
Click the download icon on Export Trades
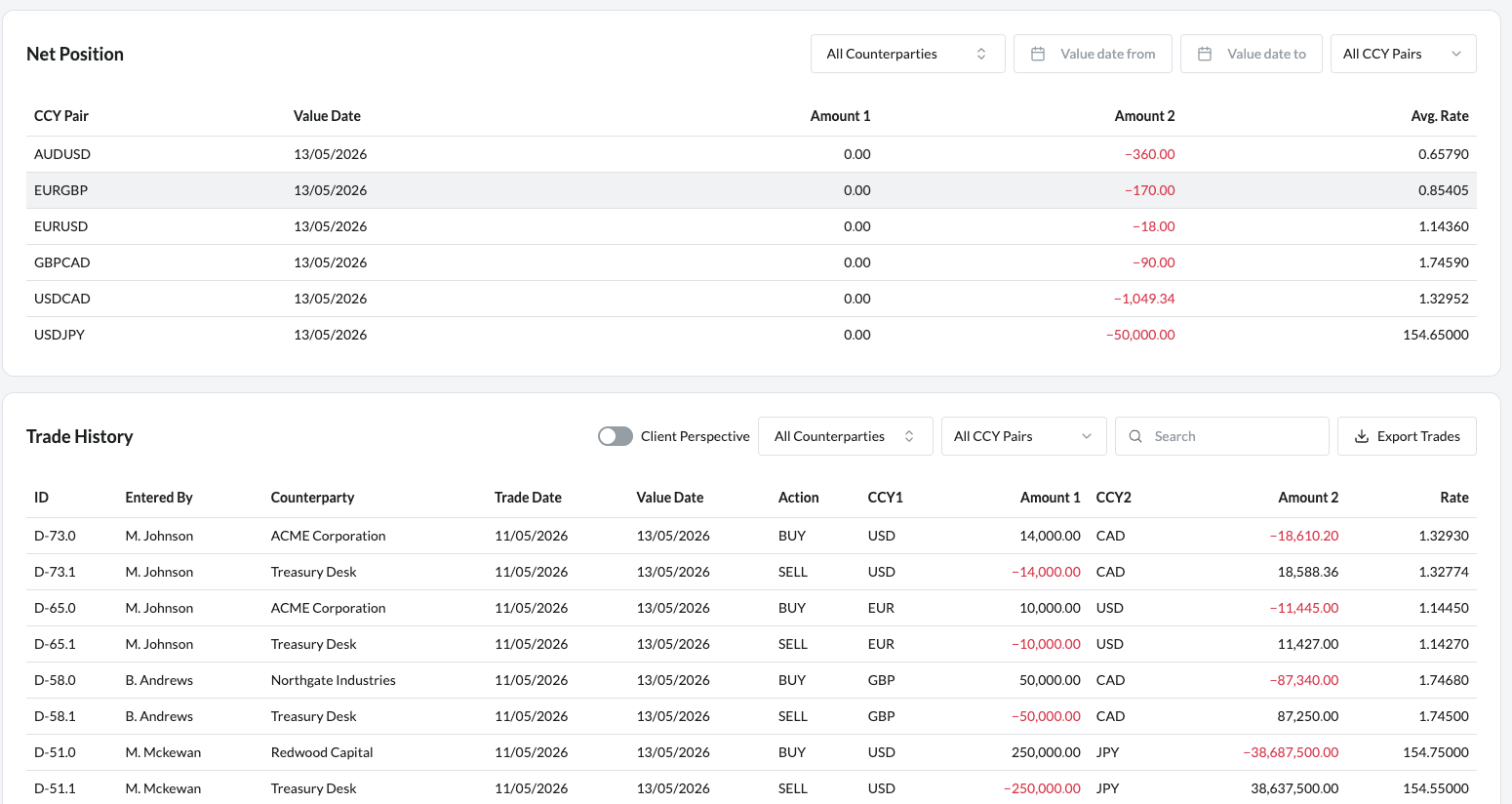[x=1362, y=436]
